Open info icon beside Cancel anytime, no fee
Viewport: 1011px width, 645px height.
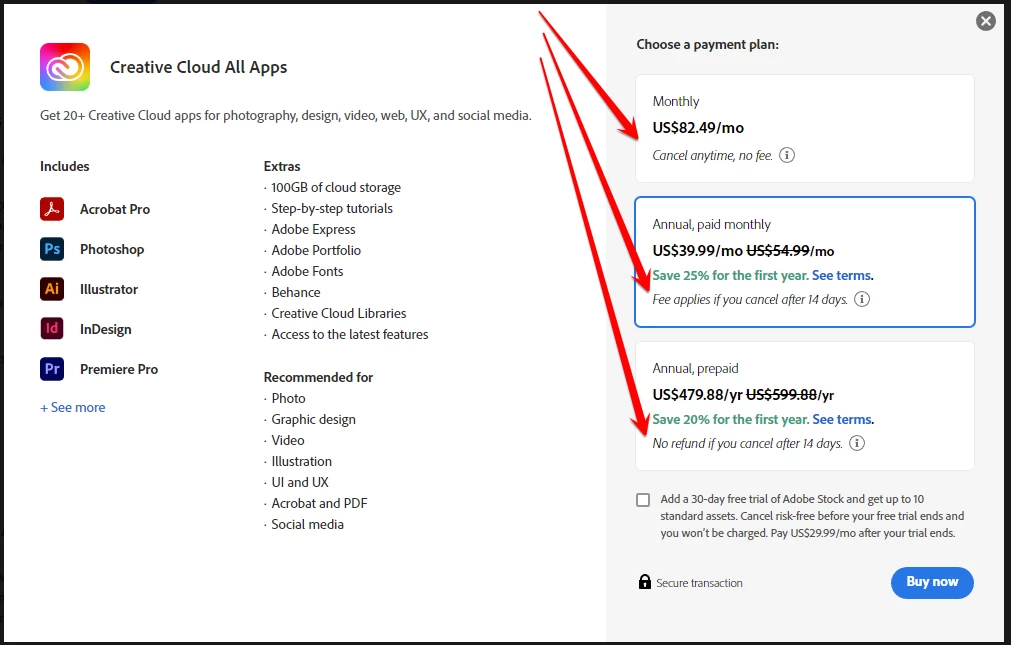[787, 155]
